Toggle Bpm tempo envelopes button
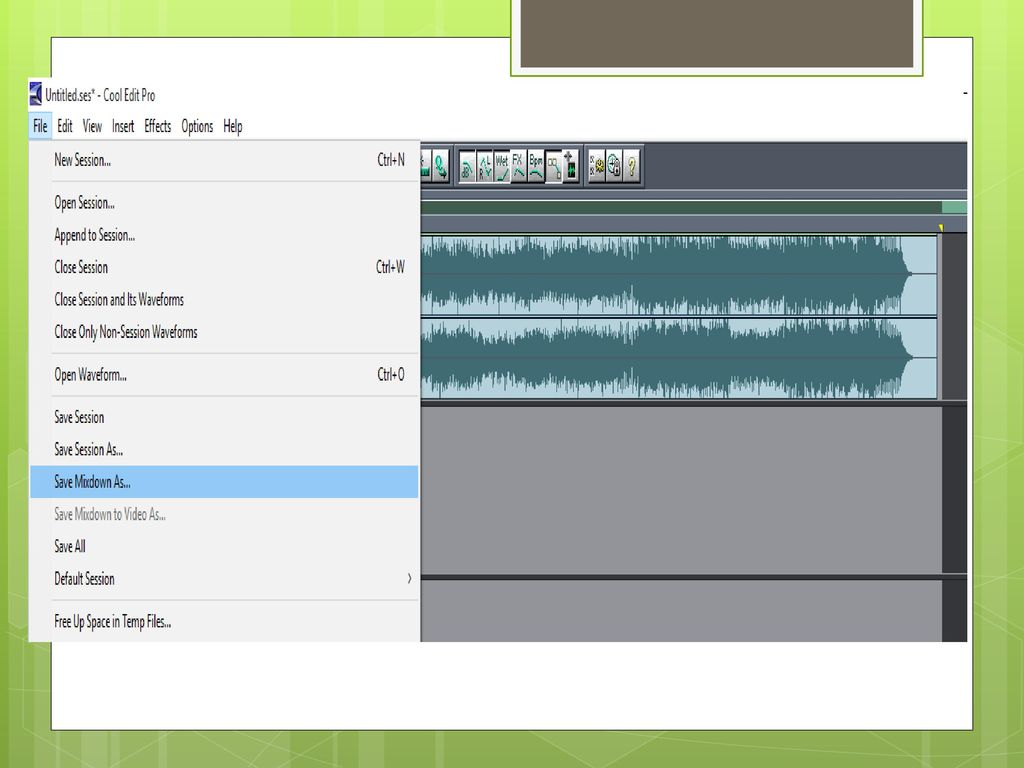This screenshot has height=768, width=1024. tap(536, 166)
